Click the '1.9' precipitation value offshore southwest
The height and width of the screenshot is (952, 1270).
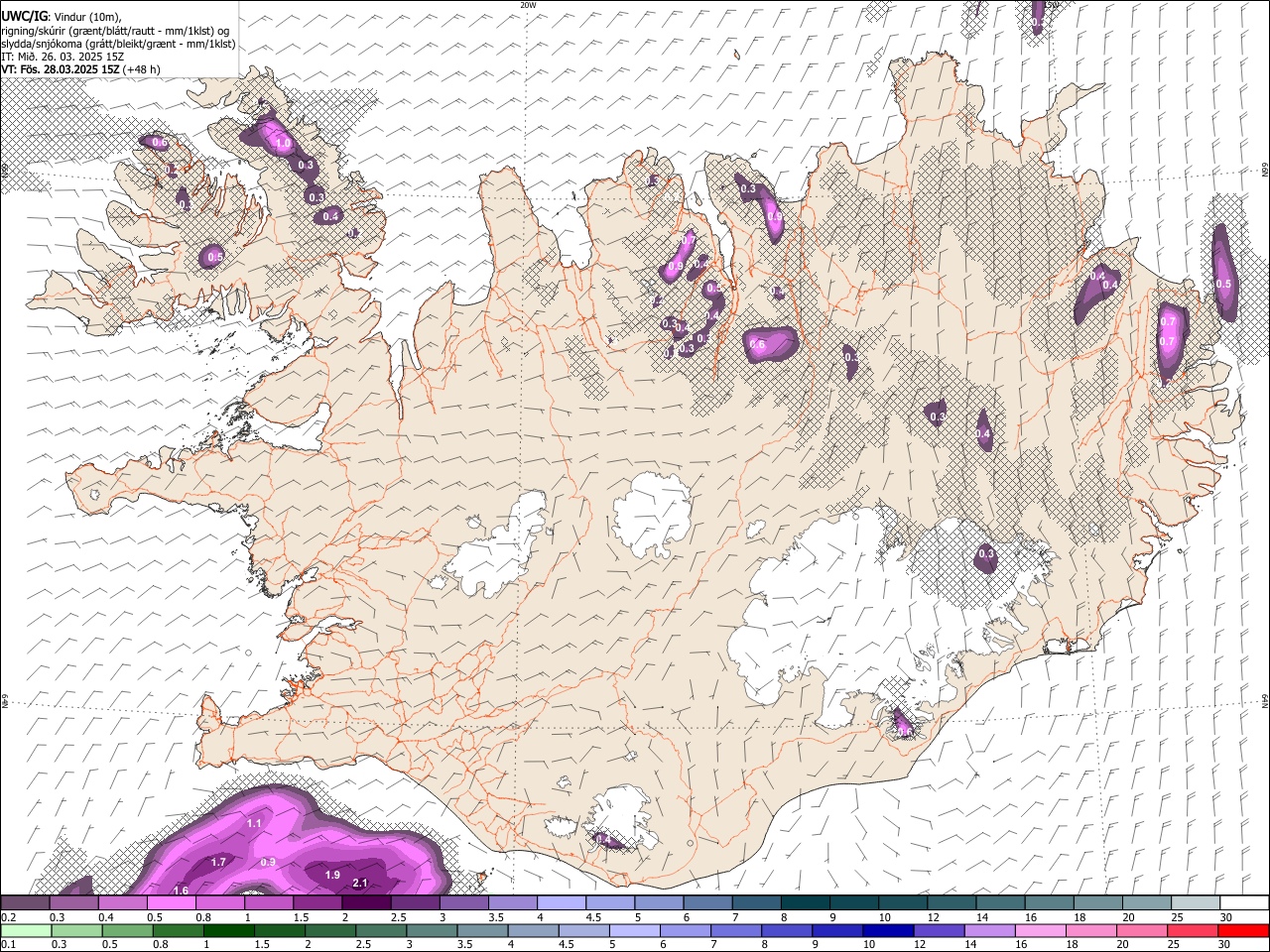pos(332,875)
